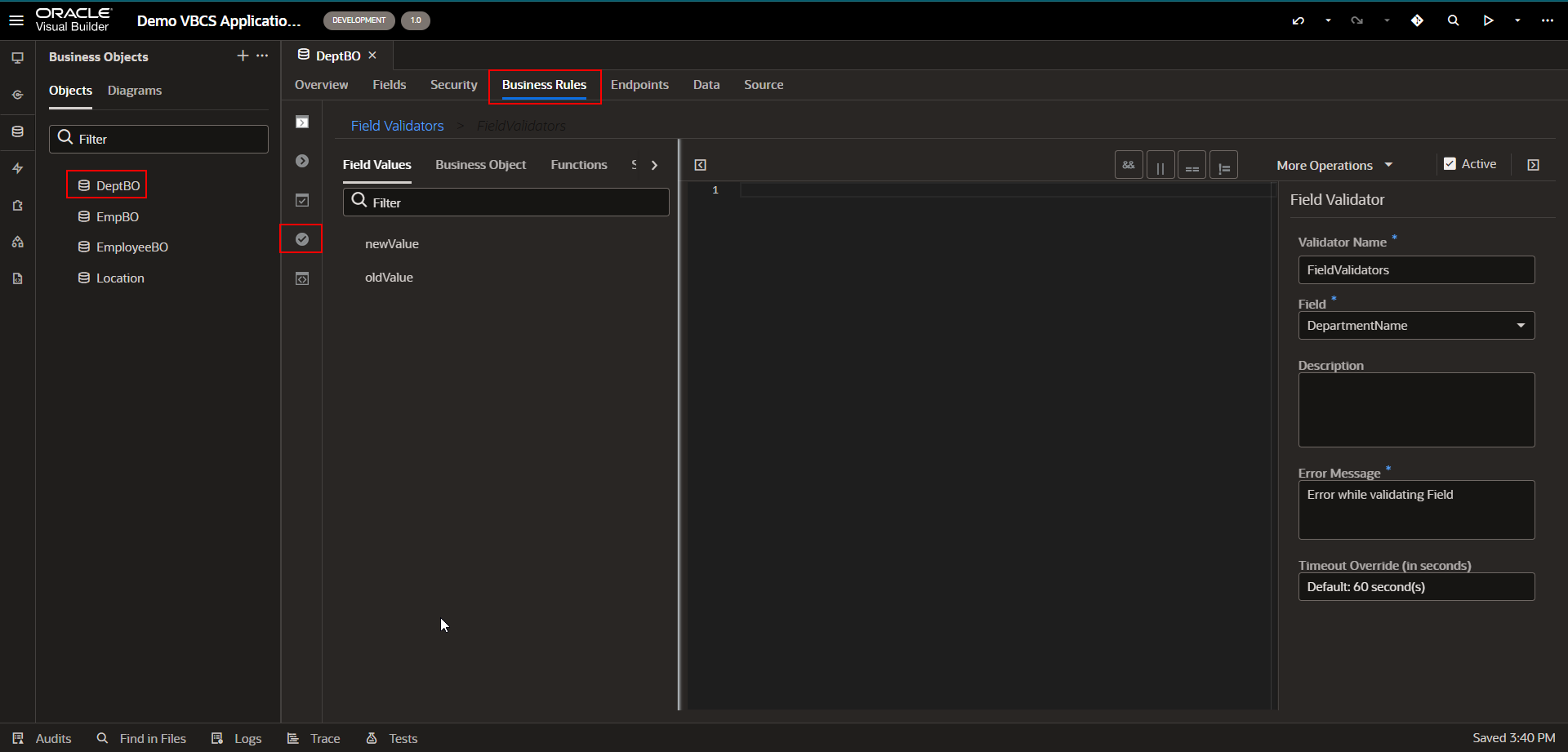
Task: Go back via Field Validators breadcrumb link
Action: [x=397, y=126]
